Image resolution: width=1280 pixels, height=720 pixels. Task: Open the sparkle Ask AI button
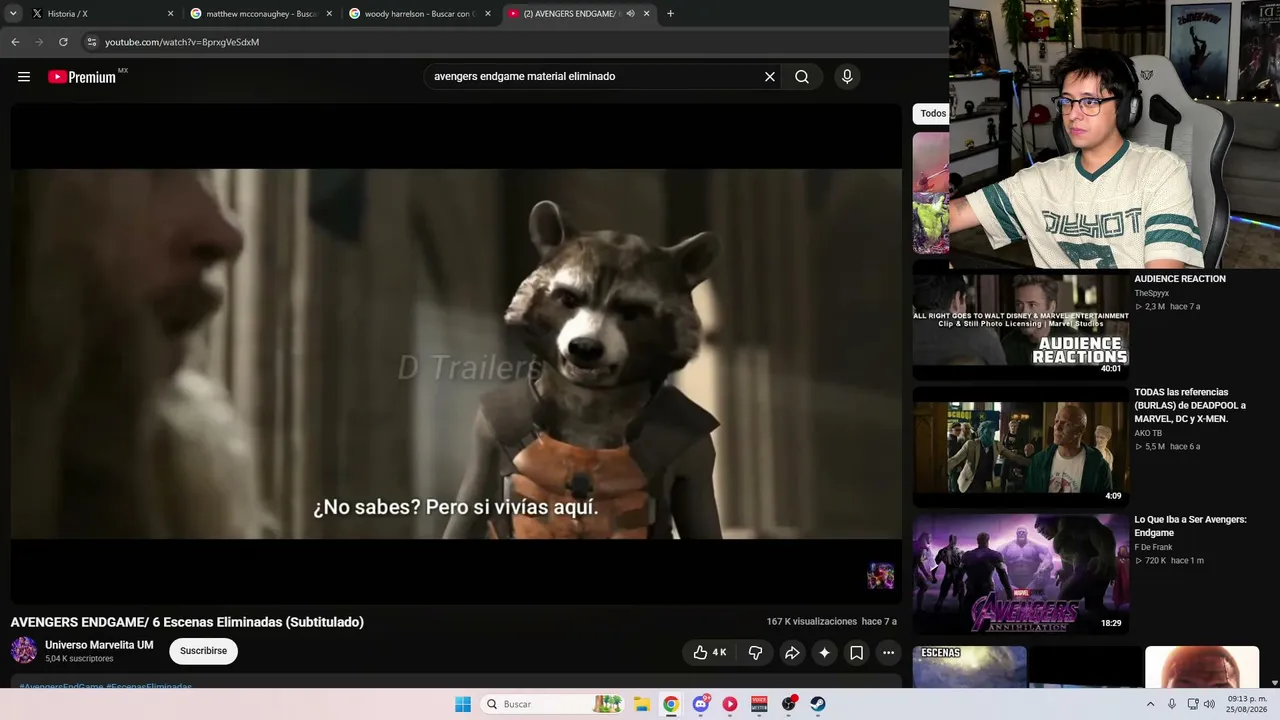point(824,653)
